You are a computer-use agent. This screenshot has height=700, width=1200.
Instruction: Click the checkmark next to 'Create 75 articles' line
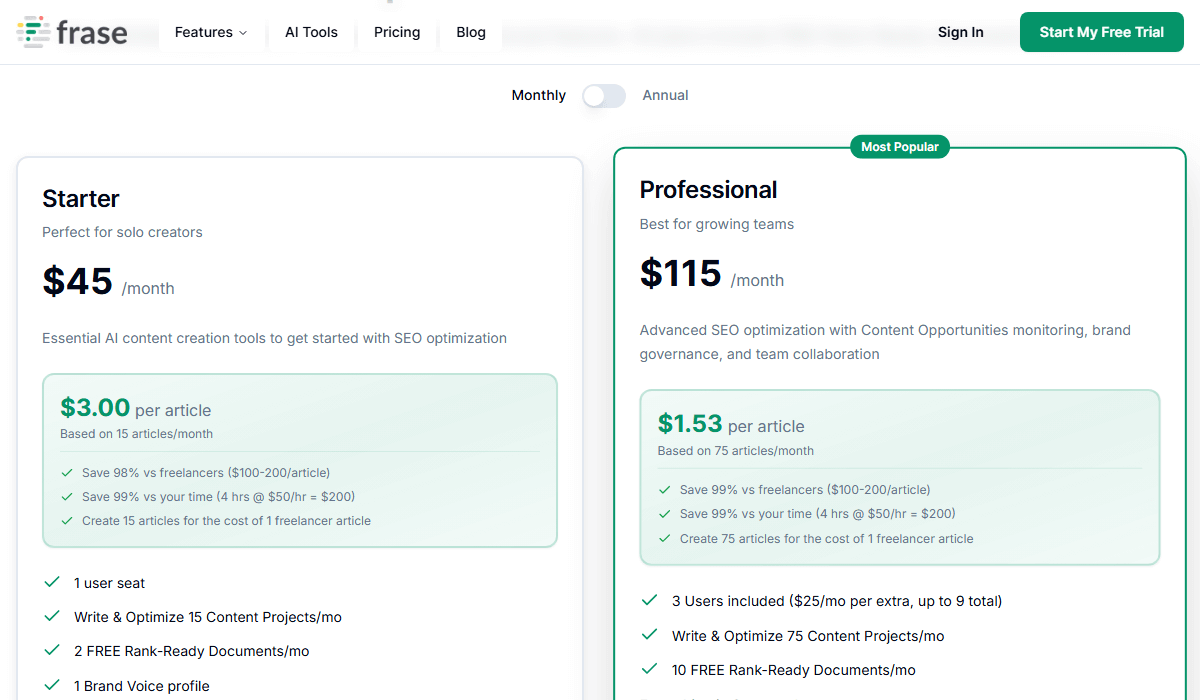click(664, 538)
